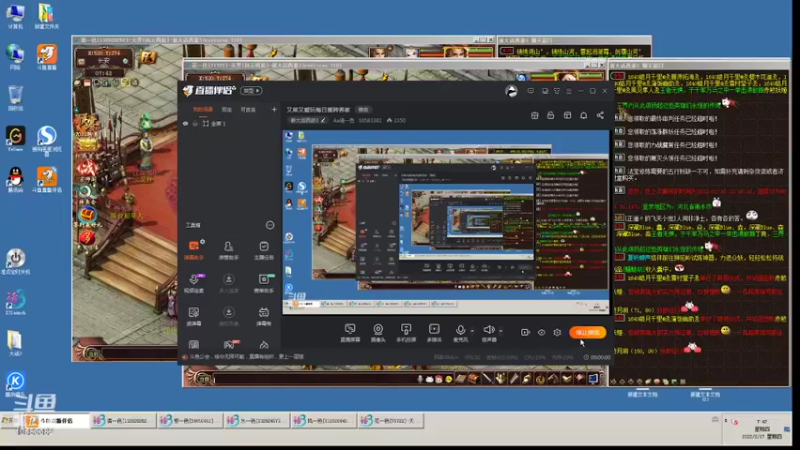Open the message icon in the companion title bar
Viewport: 800px width, 450px height.
coord(531,91)
